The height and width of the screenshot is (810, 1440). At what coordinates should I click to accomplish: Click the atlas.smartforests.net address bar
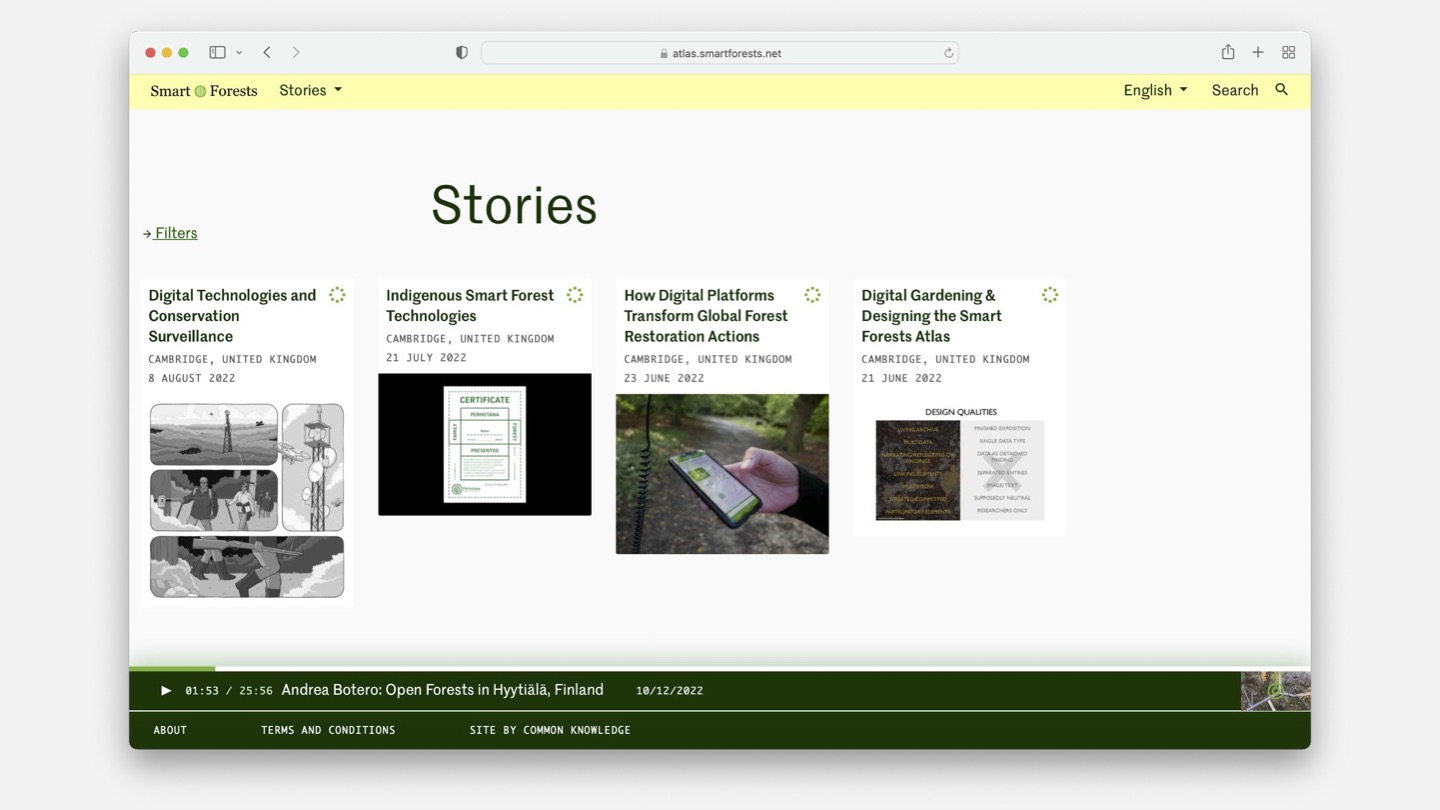(x=720, y=53)
